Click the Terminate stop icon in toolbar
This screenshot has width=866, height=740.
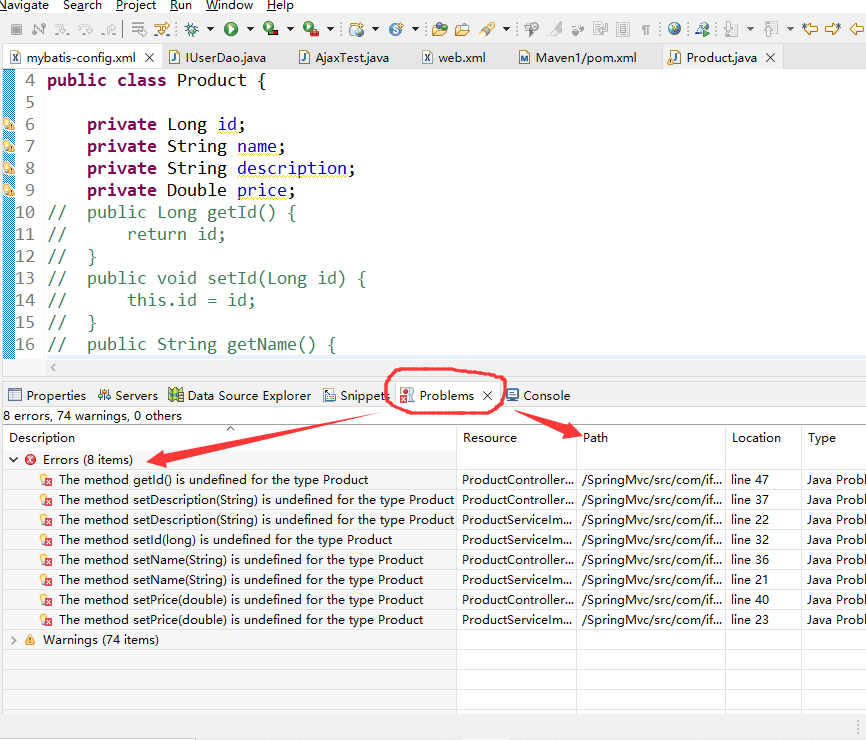[x=16, y=29]
